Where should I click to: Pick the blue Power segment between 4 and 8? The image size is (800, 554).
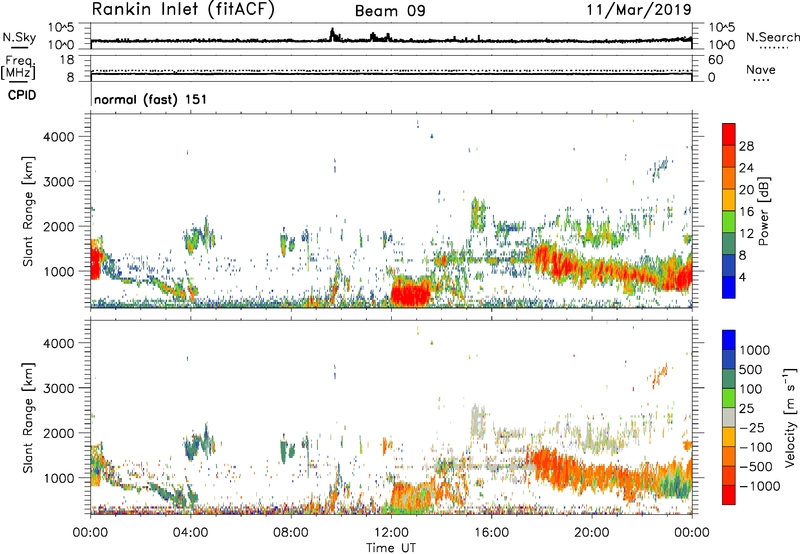coord(729,265)
